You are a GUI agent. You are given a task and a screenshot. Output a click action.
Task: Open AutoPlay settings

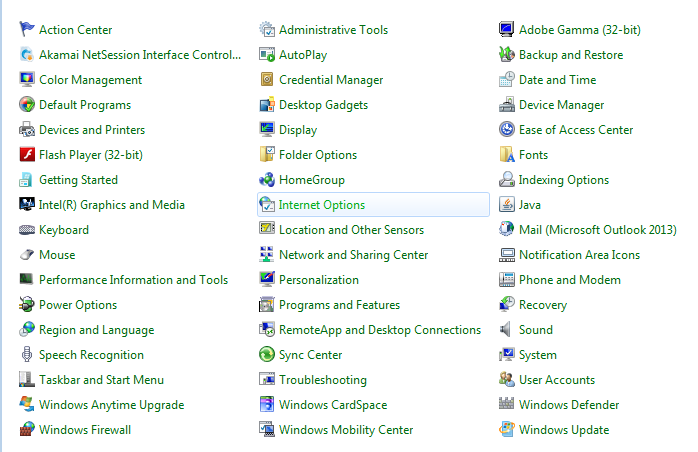coord(303,55)
